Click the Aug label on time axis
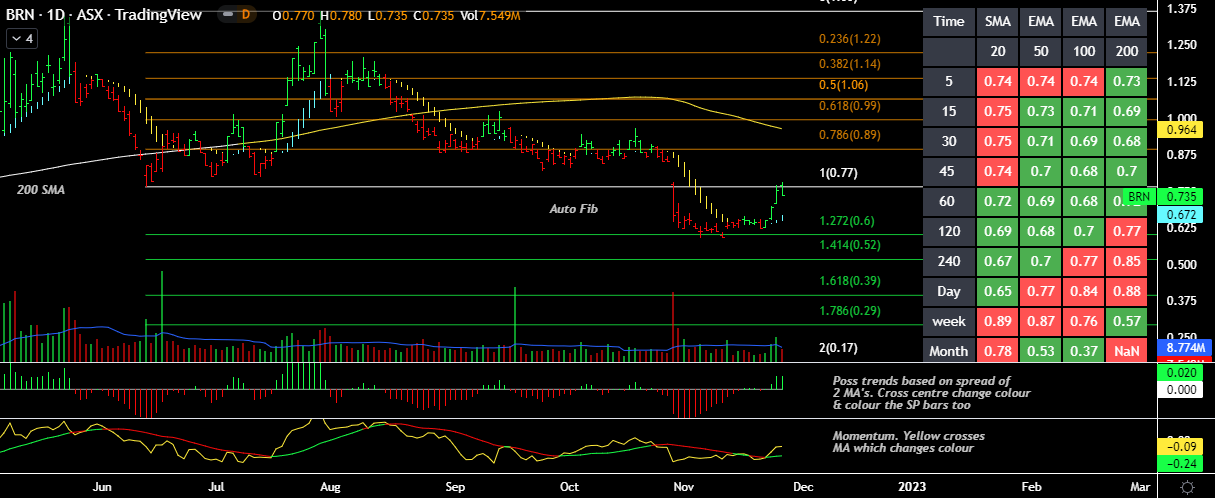The height and width of the screenshot is (498, 1215). coord(330,487)
